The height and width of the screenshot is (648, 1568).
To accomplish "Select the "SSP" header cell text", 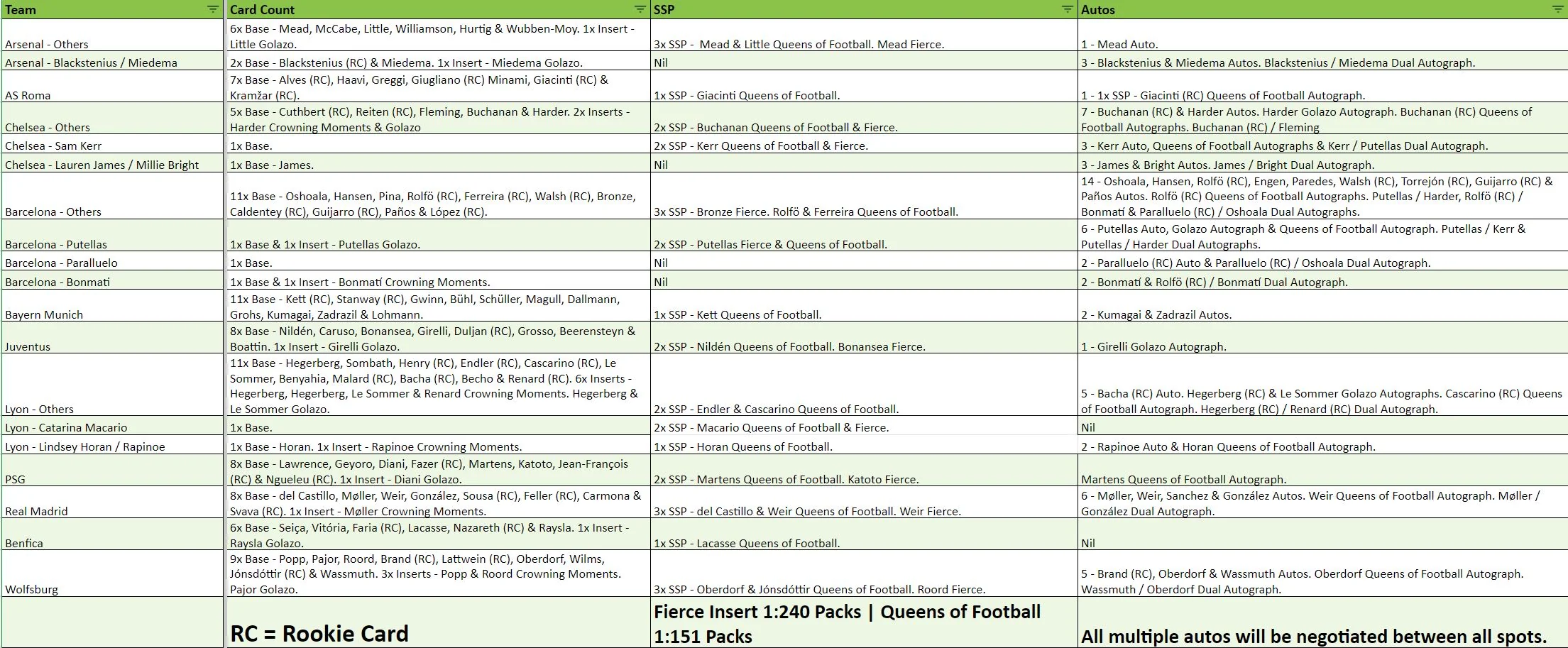I will 664,10.
